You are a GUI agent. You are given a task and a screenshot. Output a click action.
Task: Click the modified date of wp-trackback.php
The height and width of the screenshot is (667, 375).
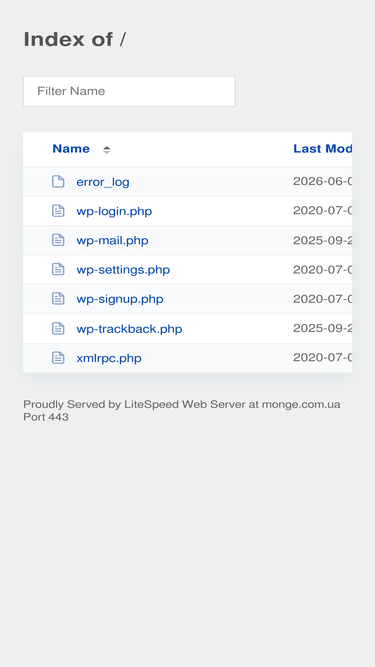(323, 328)
